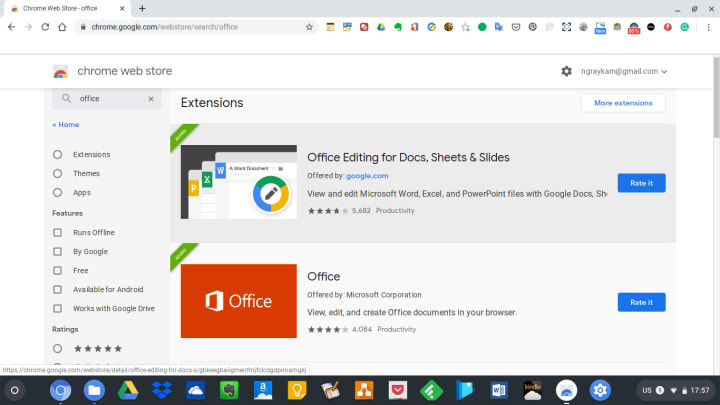Rate the Office Editing for Docs extension

point(641,183)
